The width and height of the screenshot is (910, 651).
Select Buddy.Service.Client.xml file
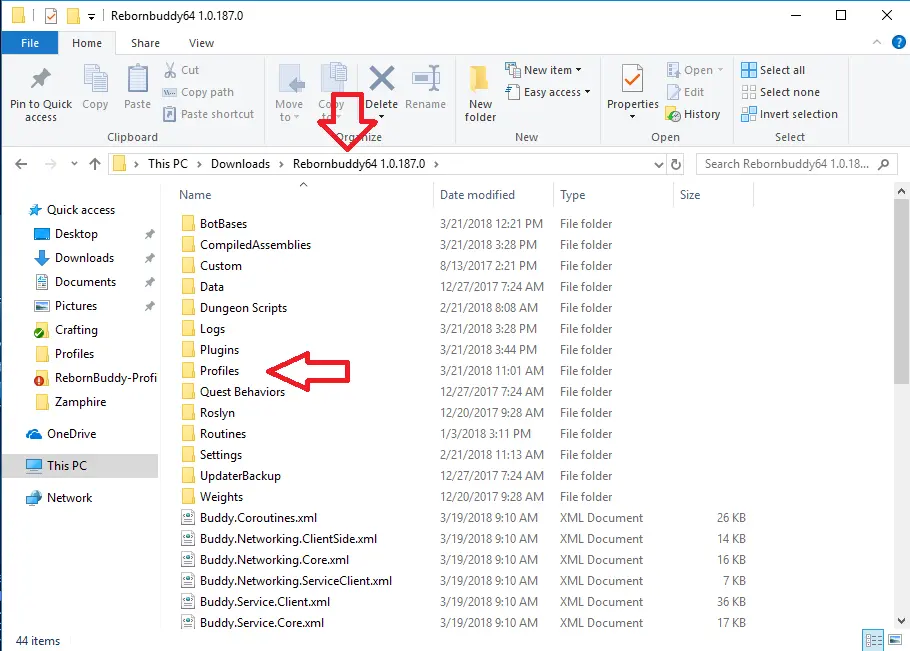point(265,602)
